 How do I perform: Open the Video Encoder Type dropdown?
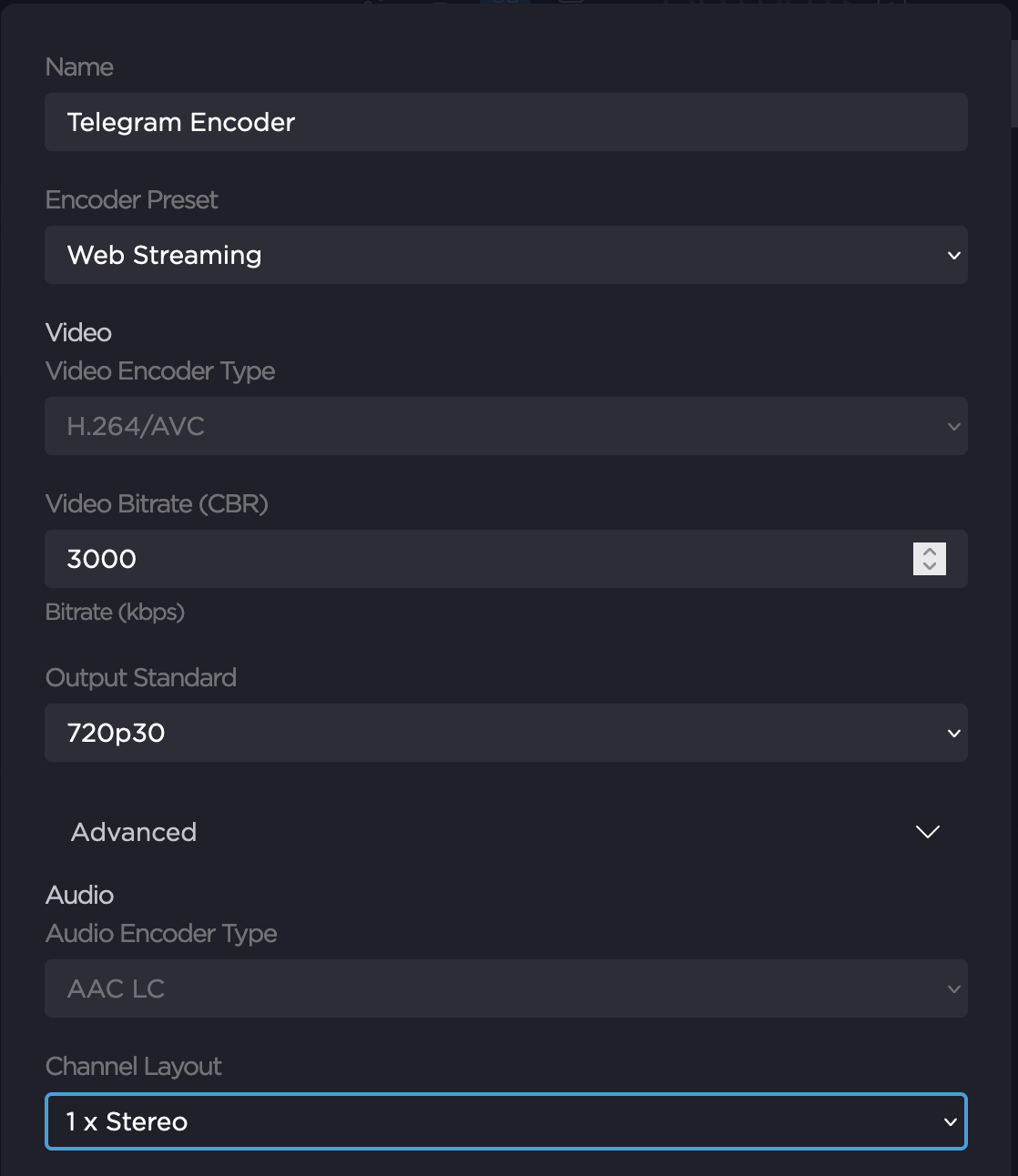click(505, 426)
